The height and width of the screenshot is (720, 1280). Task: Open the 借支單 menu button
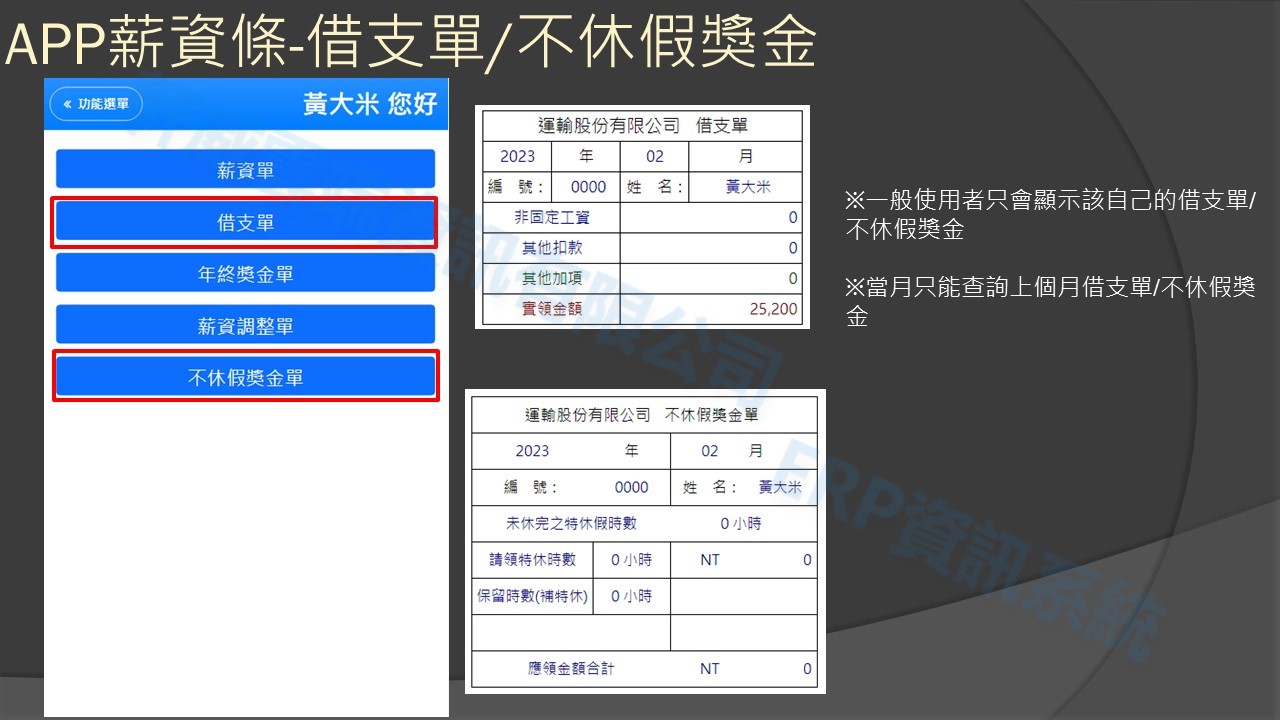pos(245,222)
